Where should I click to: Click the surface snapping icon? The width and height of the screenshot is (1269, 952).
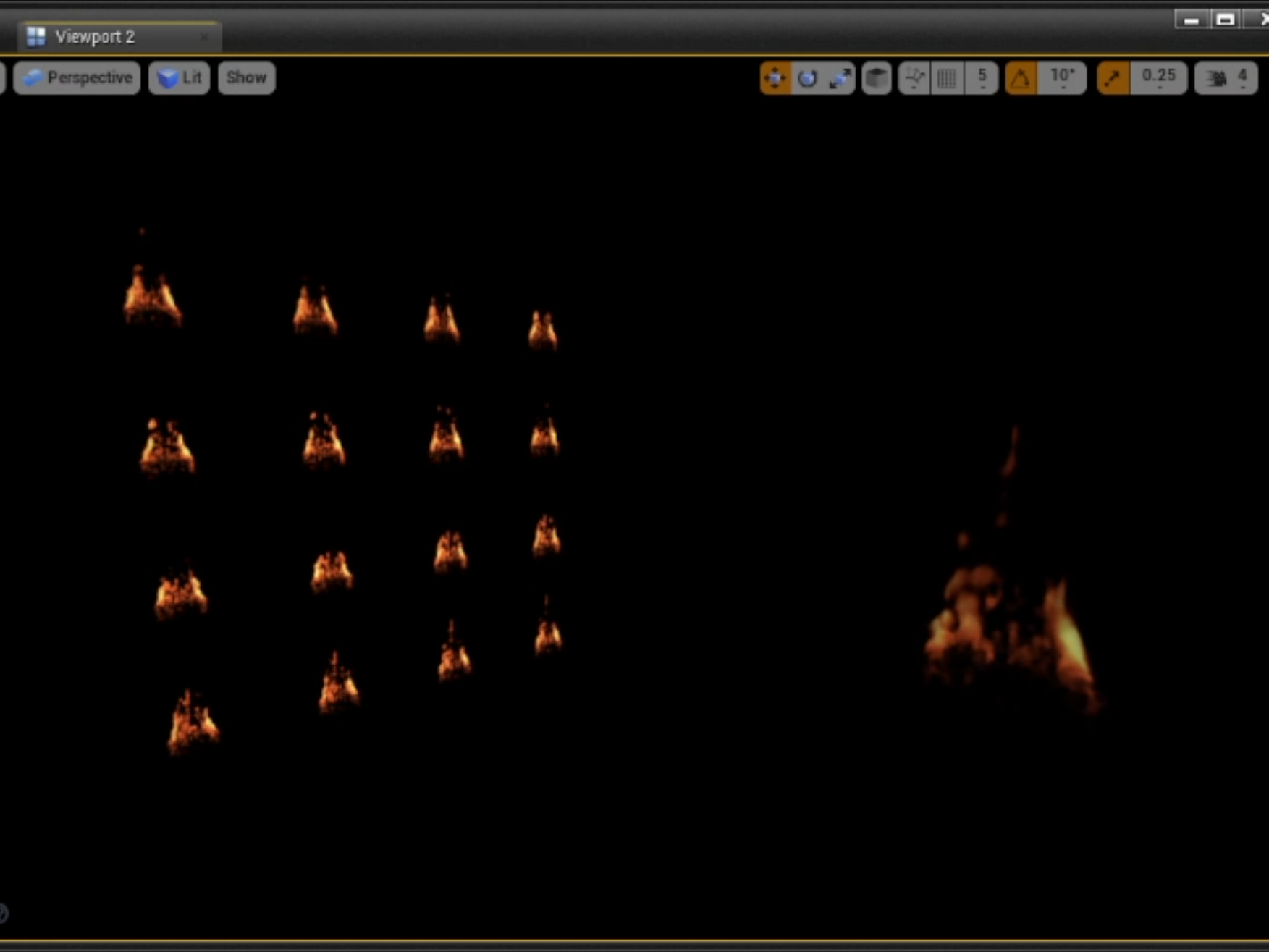click(914, 78)
